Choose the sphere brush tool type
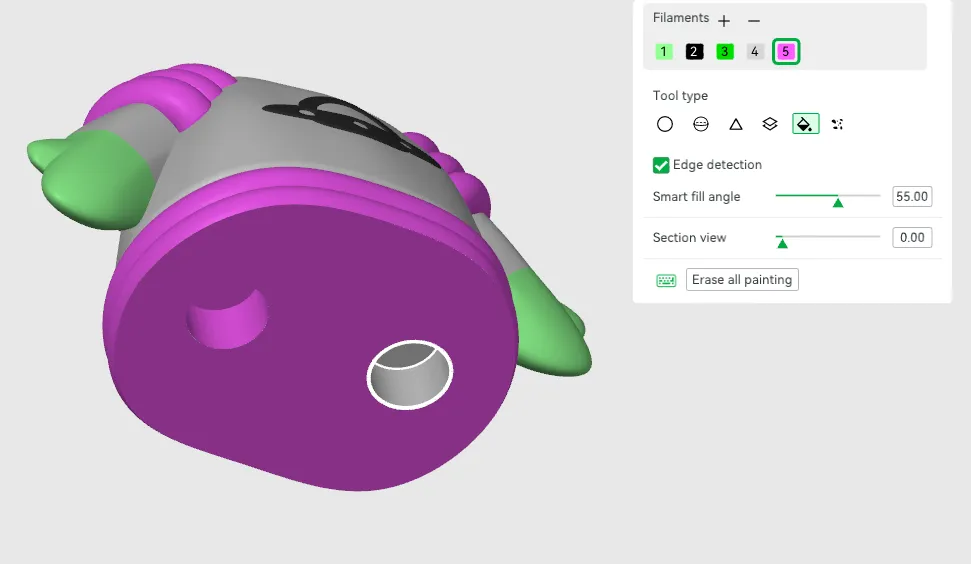Image resolution: width=971 pixels, height=564 pixels. click(700, 124)
